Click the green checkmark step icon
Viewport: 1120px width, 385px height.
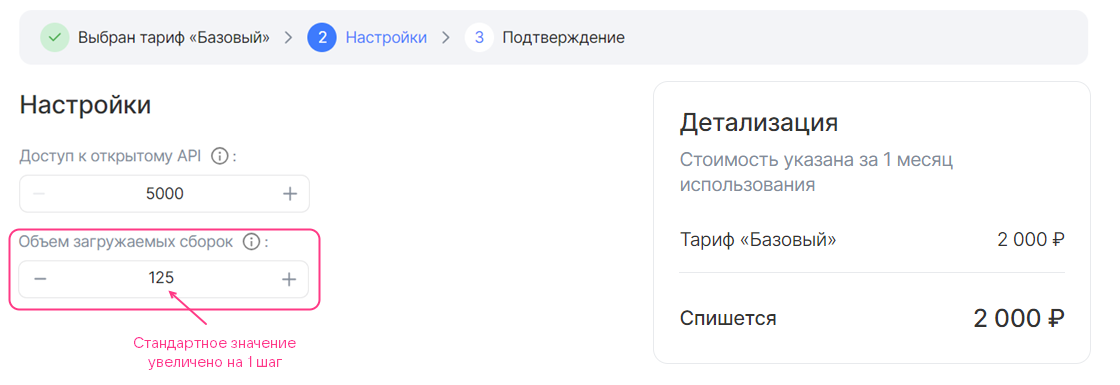pyautogui.click(x=55, y=37)
